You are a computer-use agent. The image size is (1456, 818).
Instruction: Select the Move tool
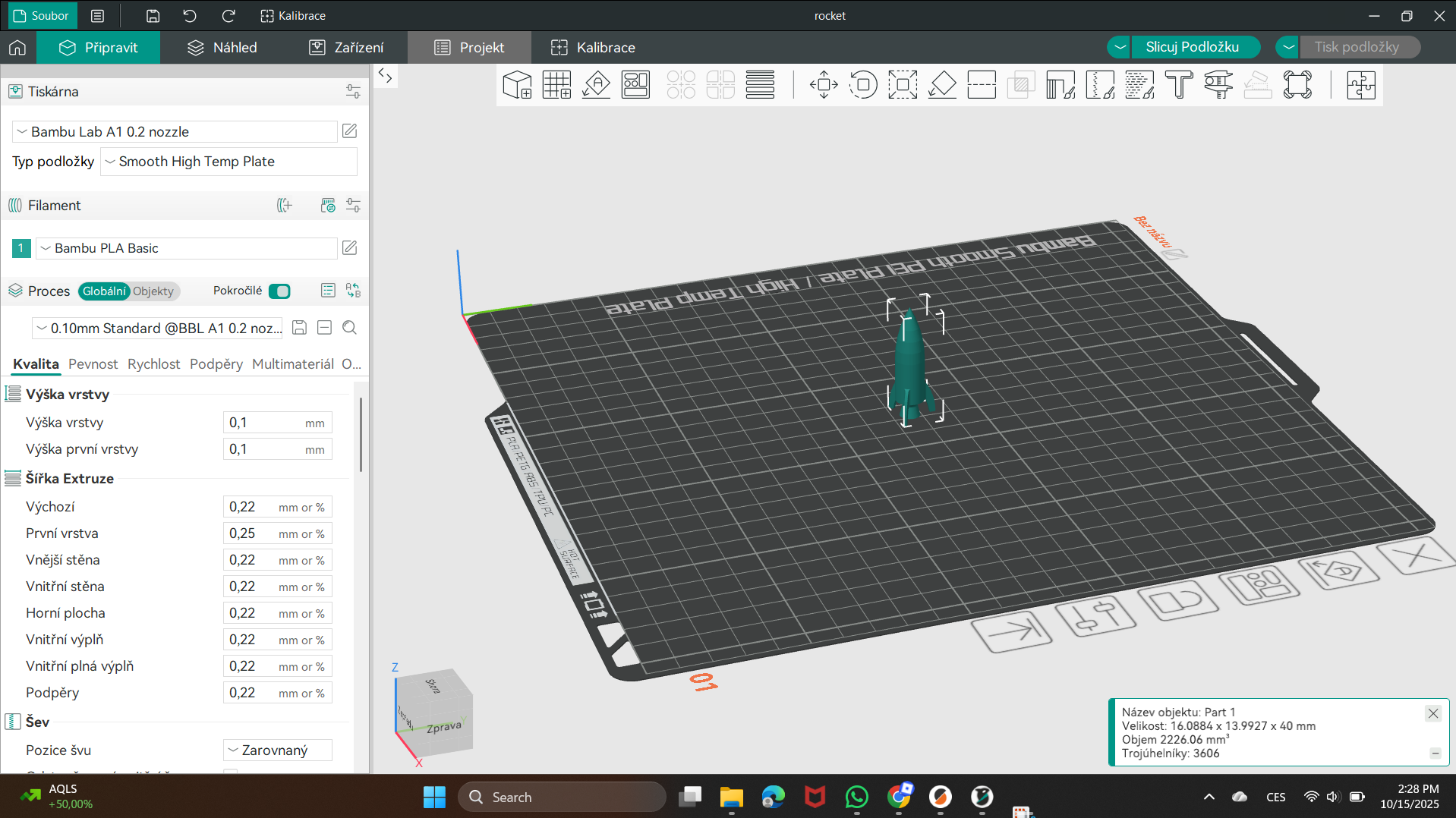point(824,84)
